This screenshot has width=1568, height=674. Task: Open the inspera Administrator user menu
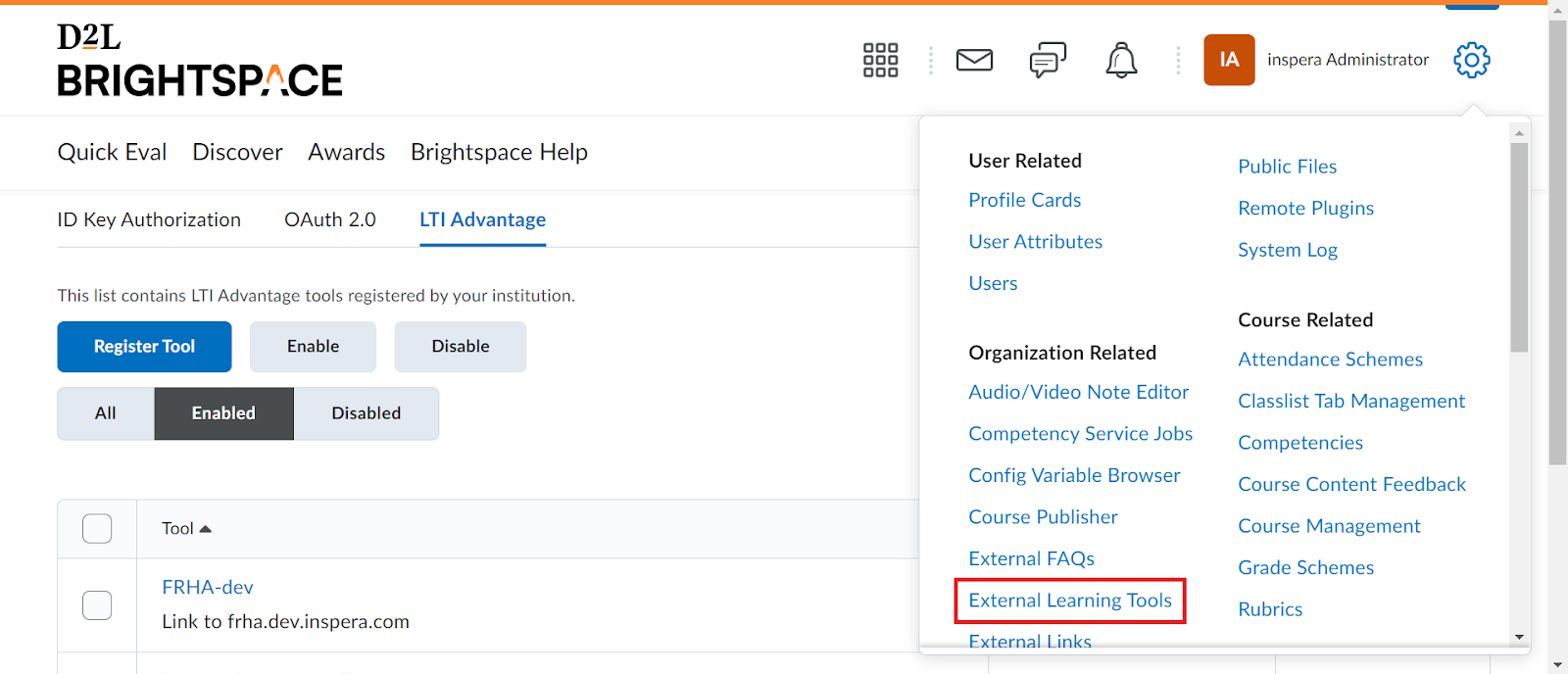click(x=1347, y=60)
